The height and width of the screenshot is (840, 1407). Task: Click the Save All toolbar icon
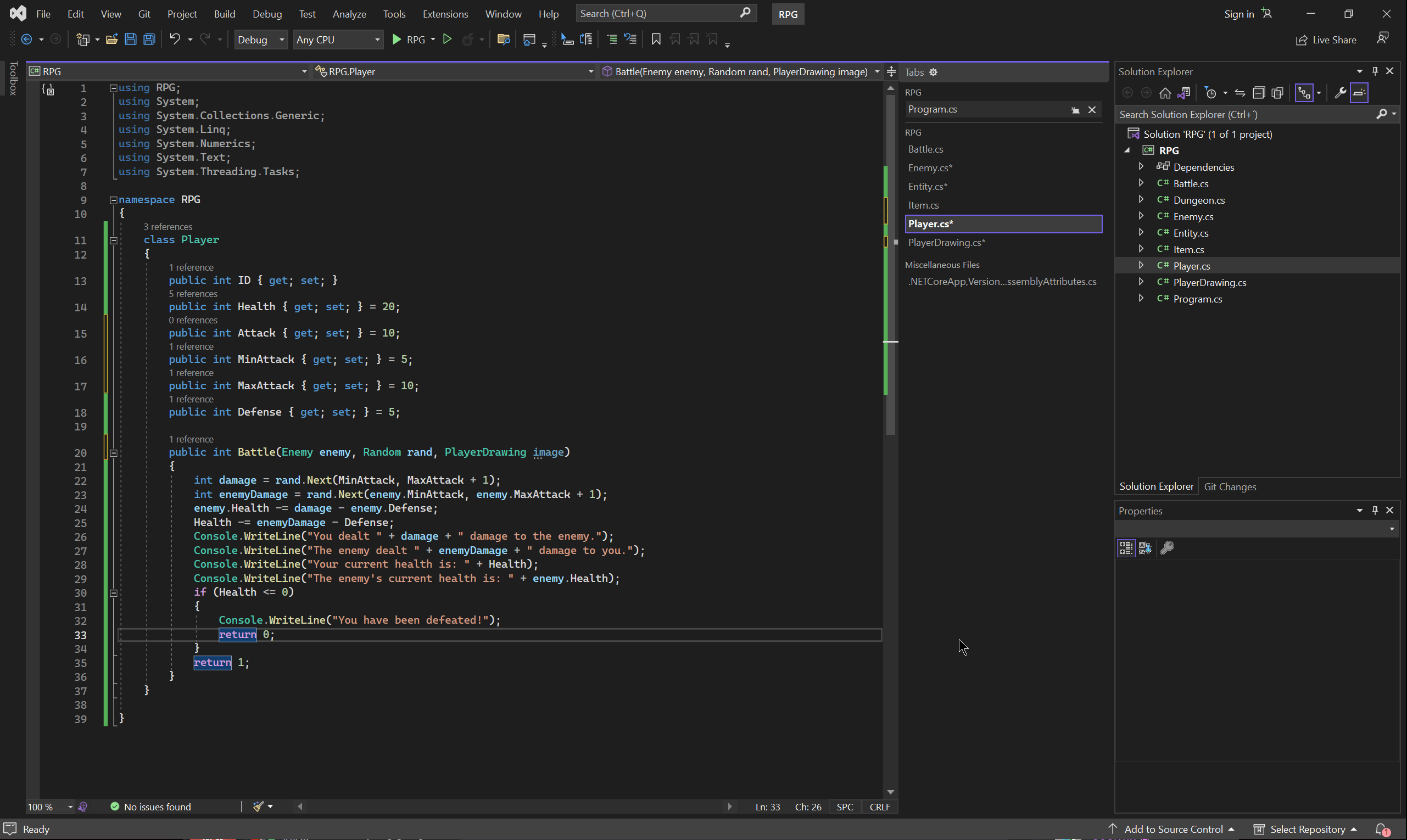[x=149, y=40]
